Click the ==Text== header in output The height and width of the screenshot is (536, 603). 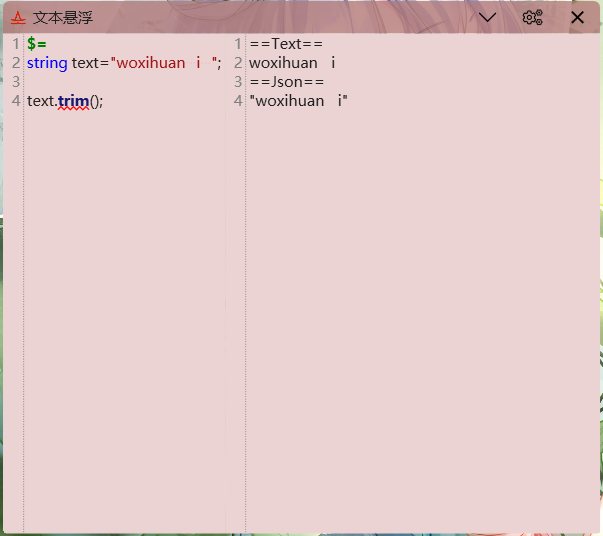(x=286, y=44)
